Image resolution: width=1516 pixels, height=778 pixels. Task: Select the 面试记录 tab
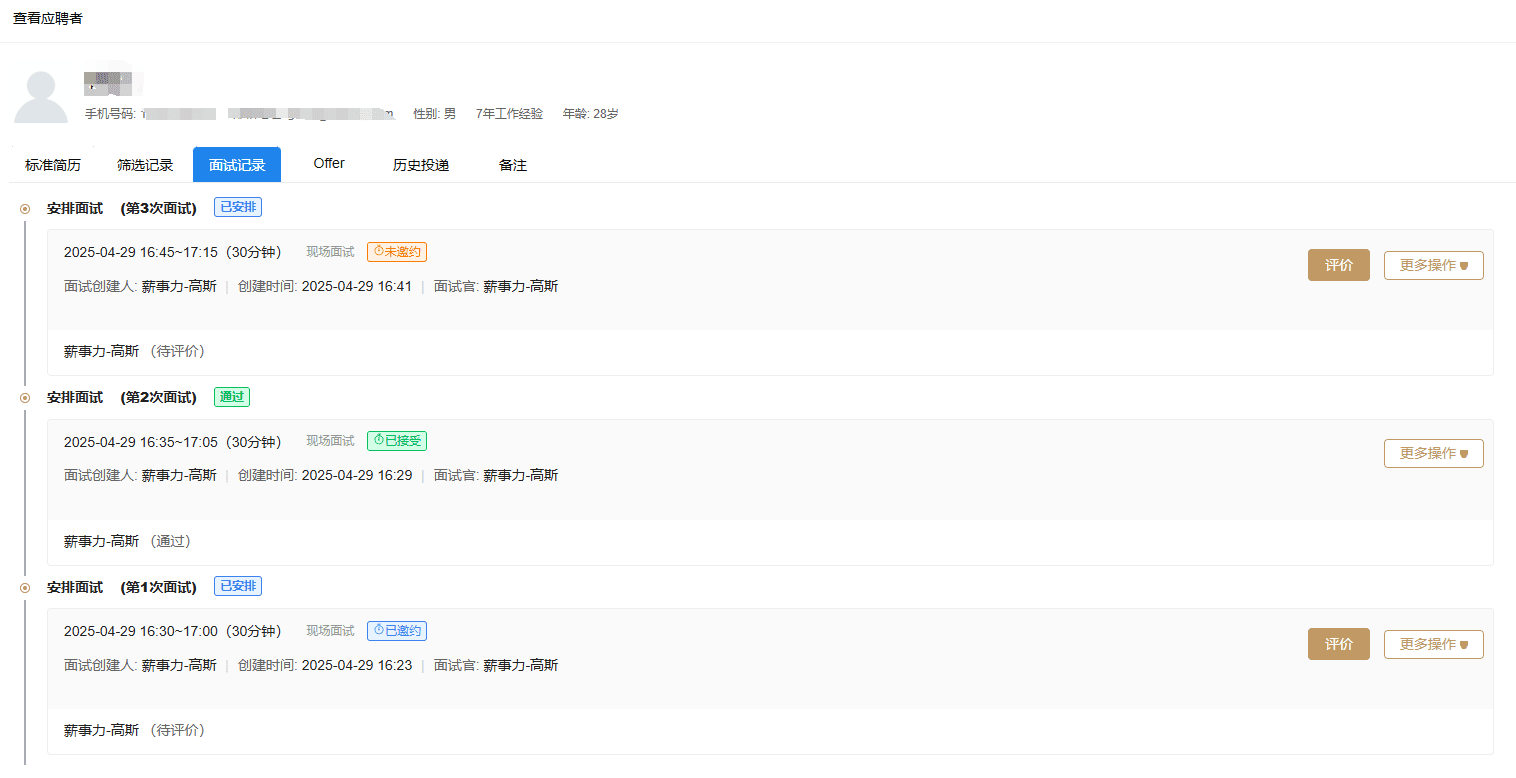(237, 165)
